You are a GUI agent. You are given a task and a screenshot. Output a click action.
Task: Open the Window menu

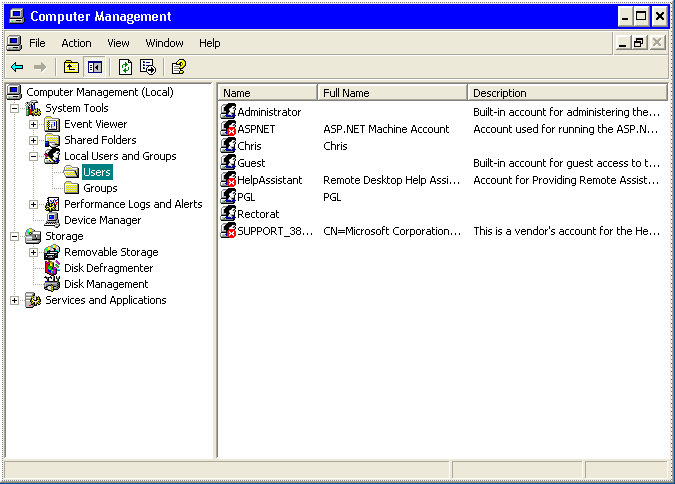[164, 43]
